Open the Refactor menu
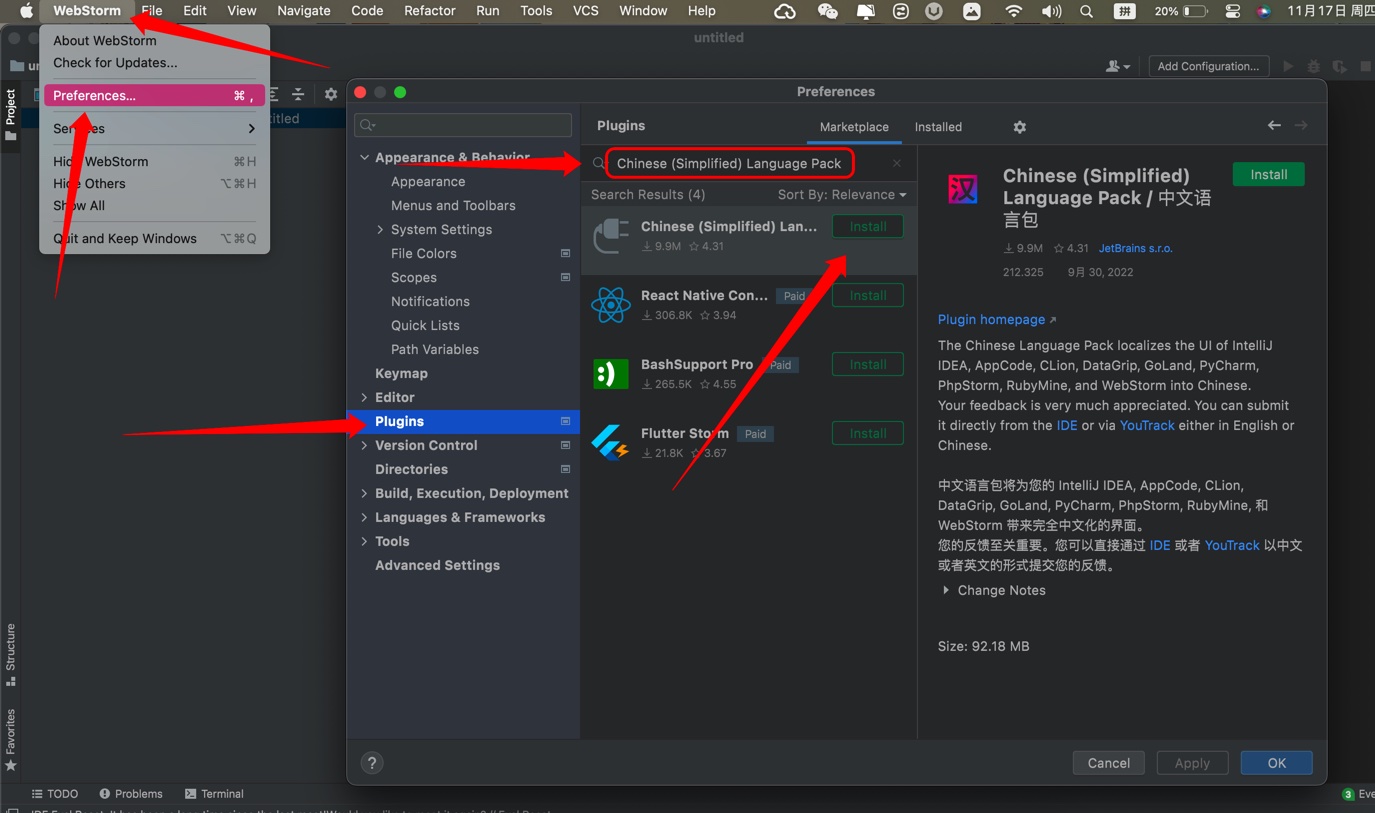 (430, 11)
